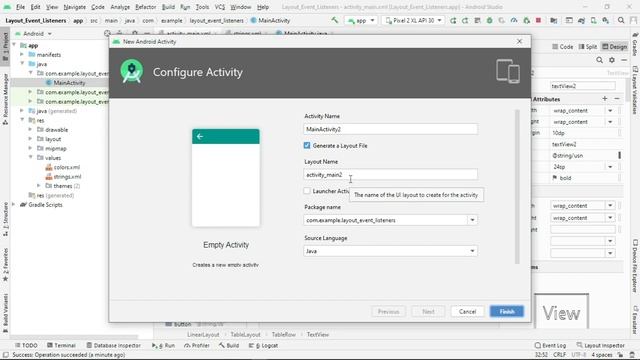Expand Gradle Scripts node
The width and height of the screenshot is (640, 360).
point(14,204)
